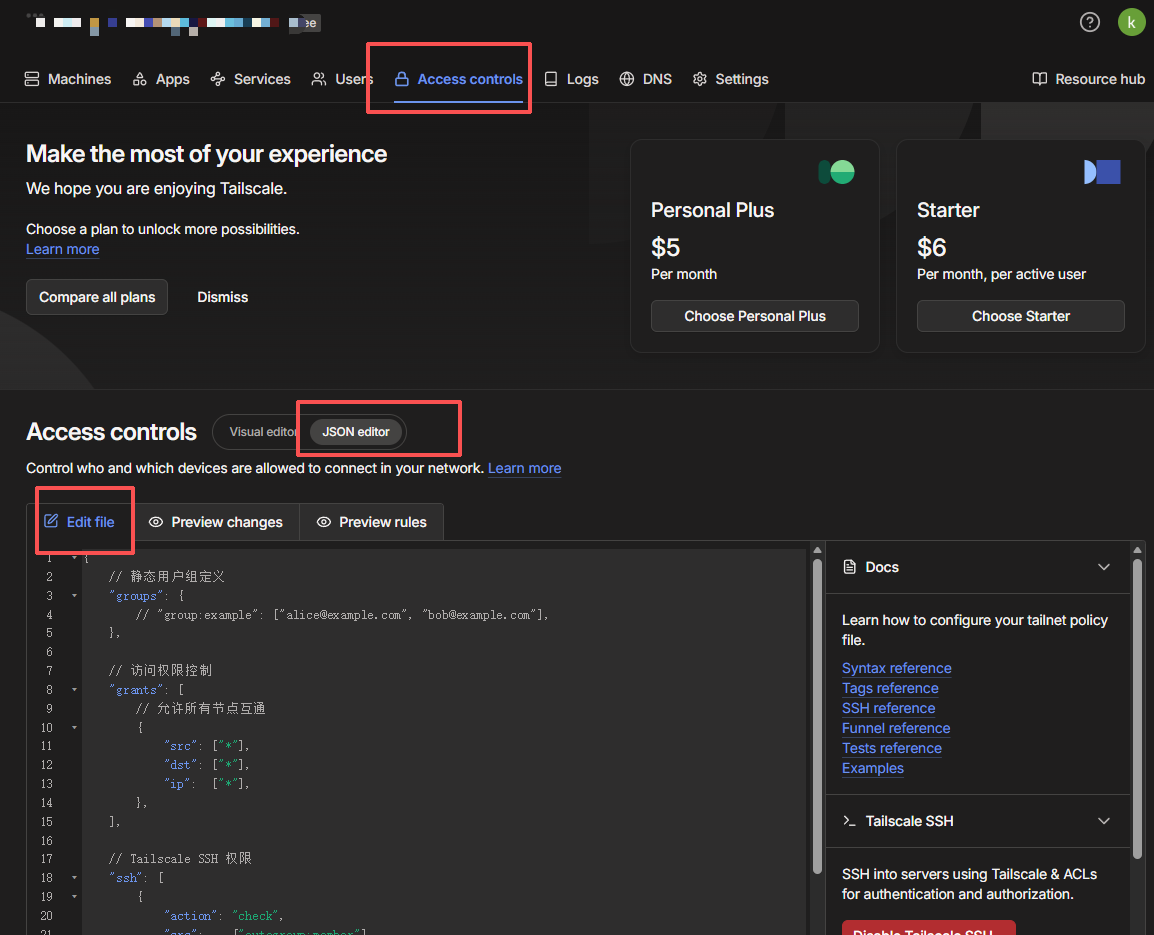This screenshot has height=935, width=1154.
Task: Select the Access controls tab
Action: coord(459,79)
